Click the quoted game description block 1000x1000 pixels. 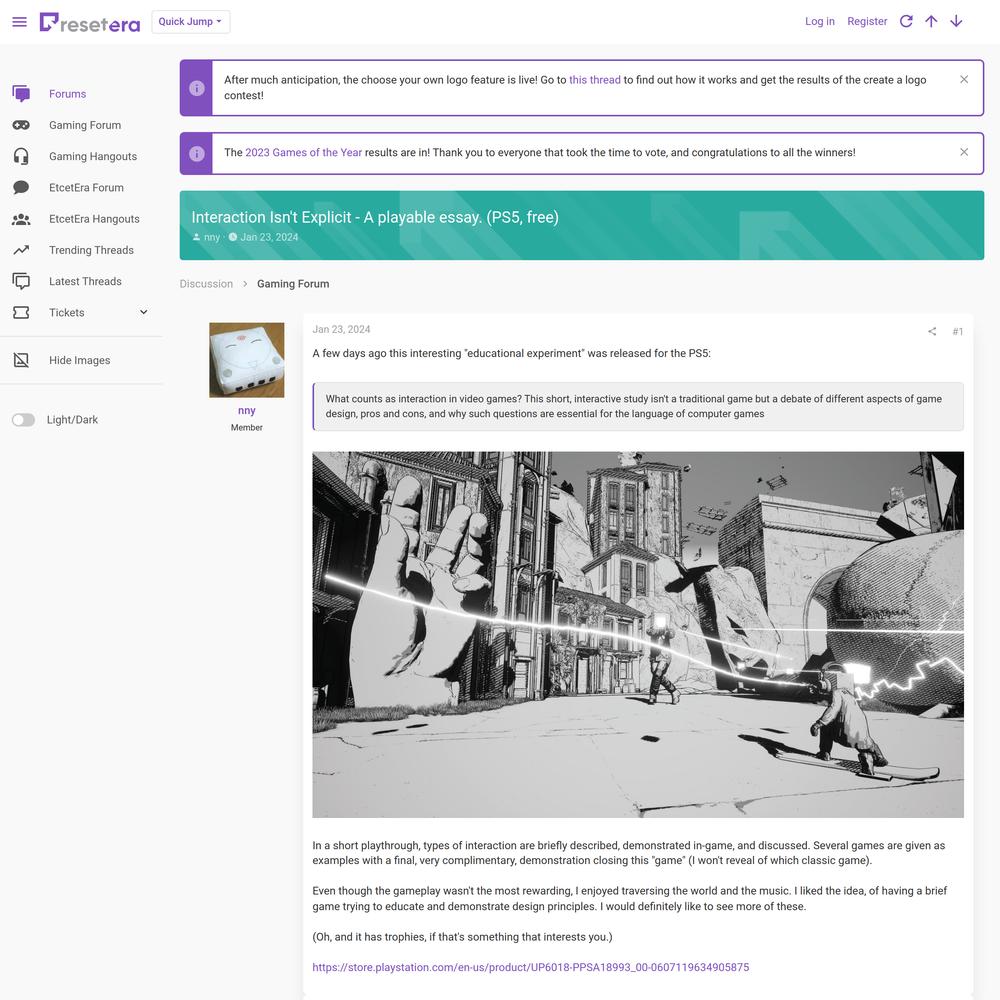(x=638, y=406)
